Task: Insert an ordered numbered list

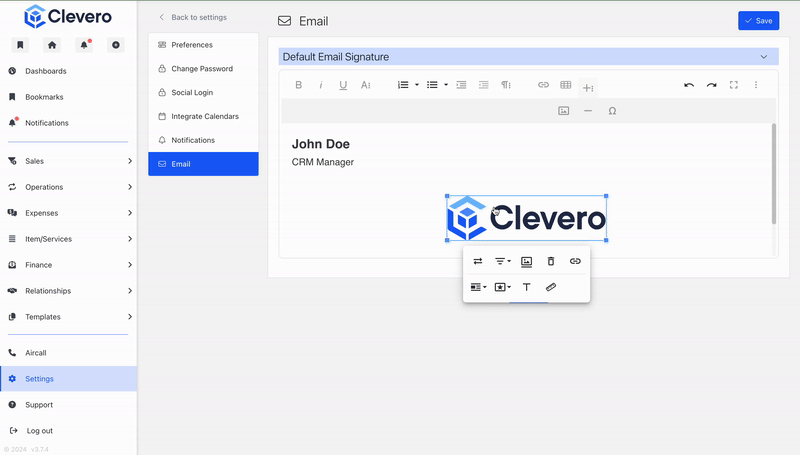Action: click(403, 85)
